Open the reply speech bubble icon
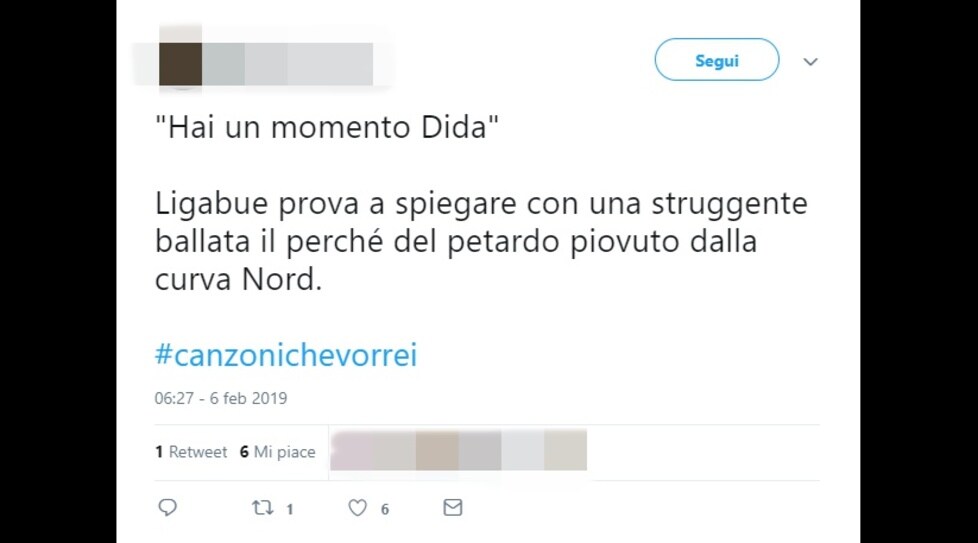This screenshot has height=543, width=978. point(167,507)
